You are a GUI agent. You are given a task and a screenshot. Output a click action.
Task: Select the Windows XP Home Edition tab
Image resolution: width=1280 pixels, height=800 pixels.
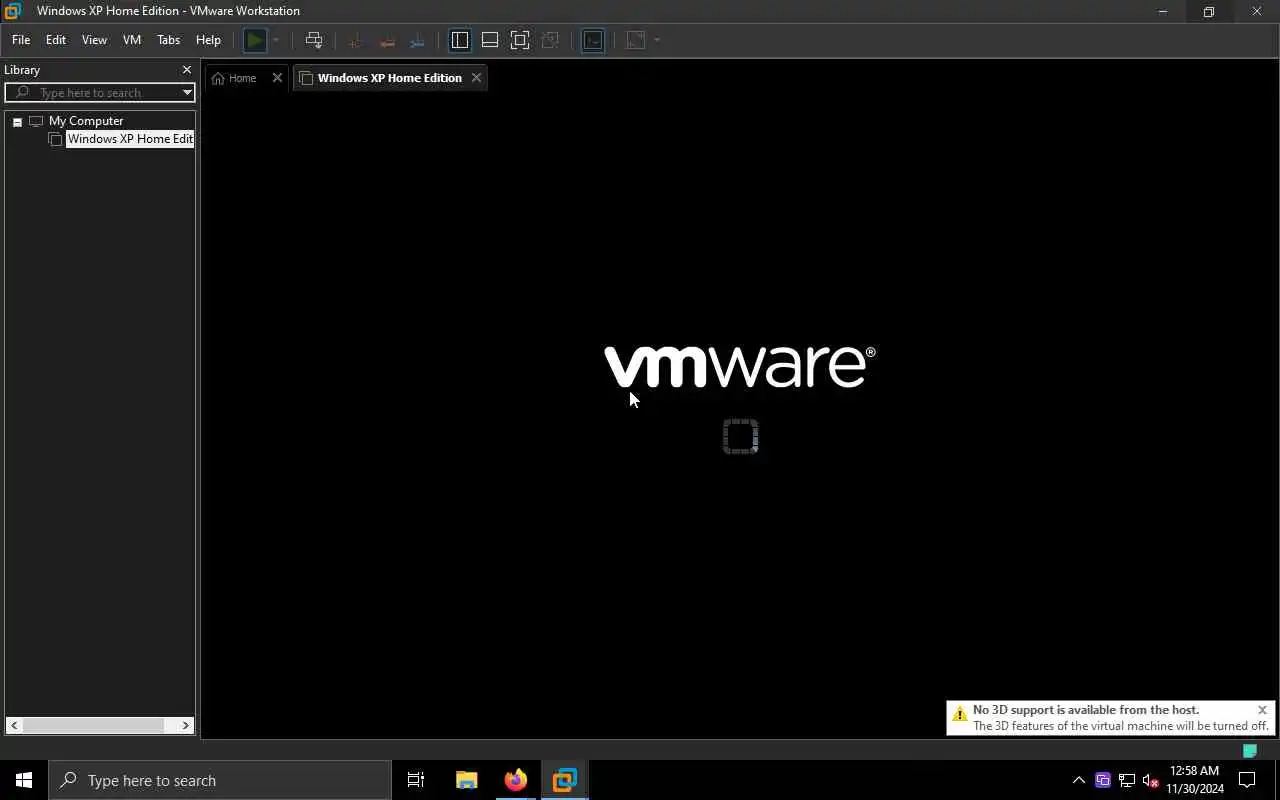(390, 78)
